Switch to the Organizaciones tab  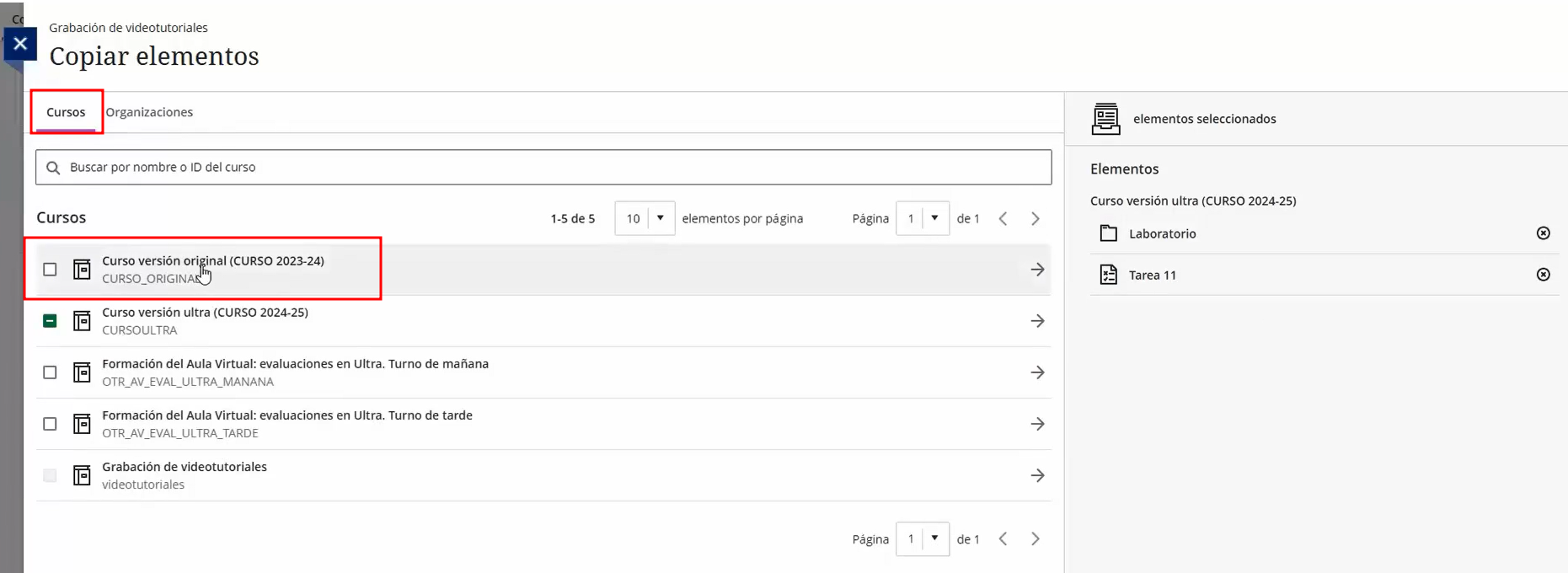149,112
